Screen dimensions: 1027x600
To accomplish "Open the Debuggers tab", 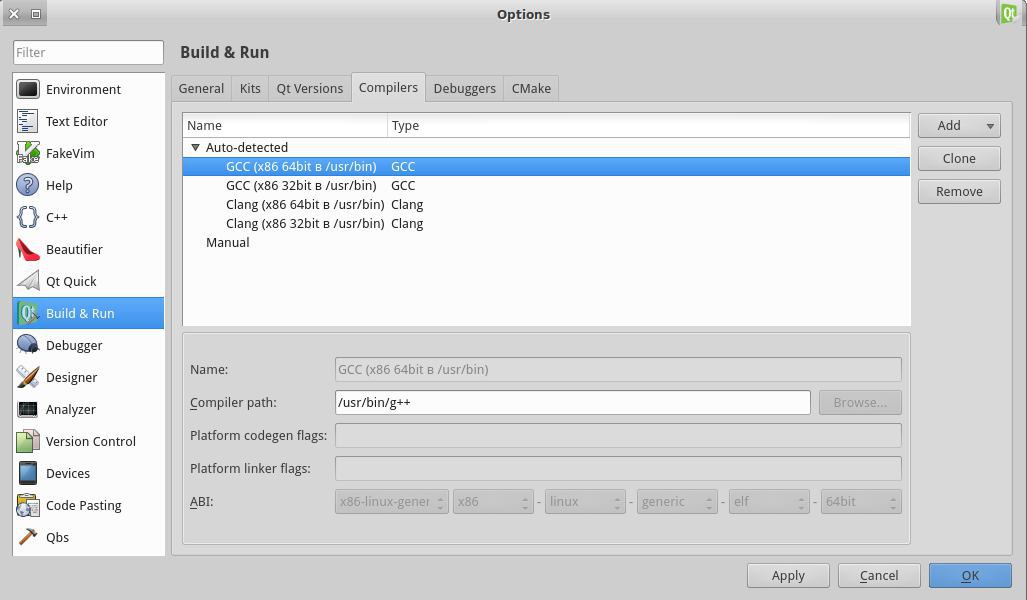I will [464, 88].
